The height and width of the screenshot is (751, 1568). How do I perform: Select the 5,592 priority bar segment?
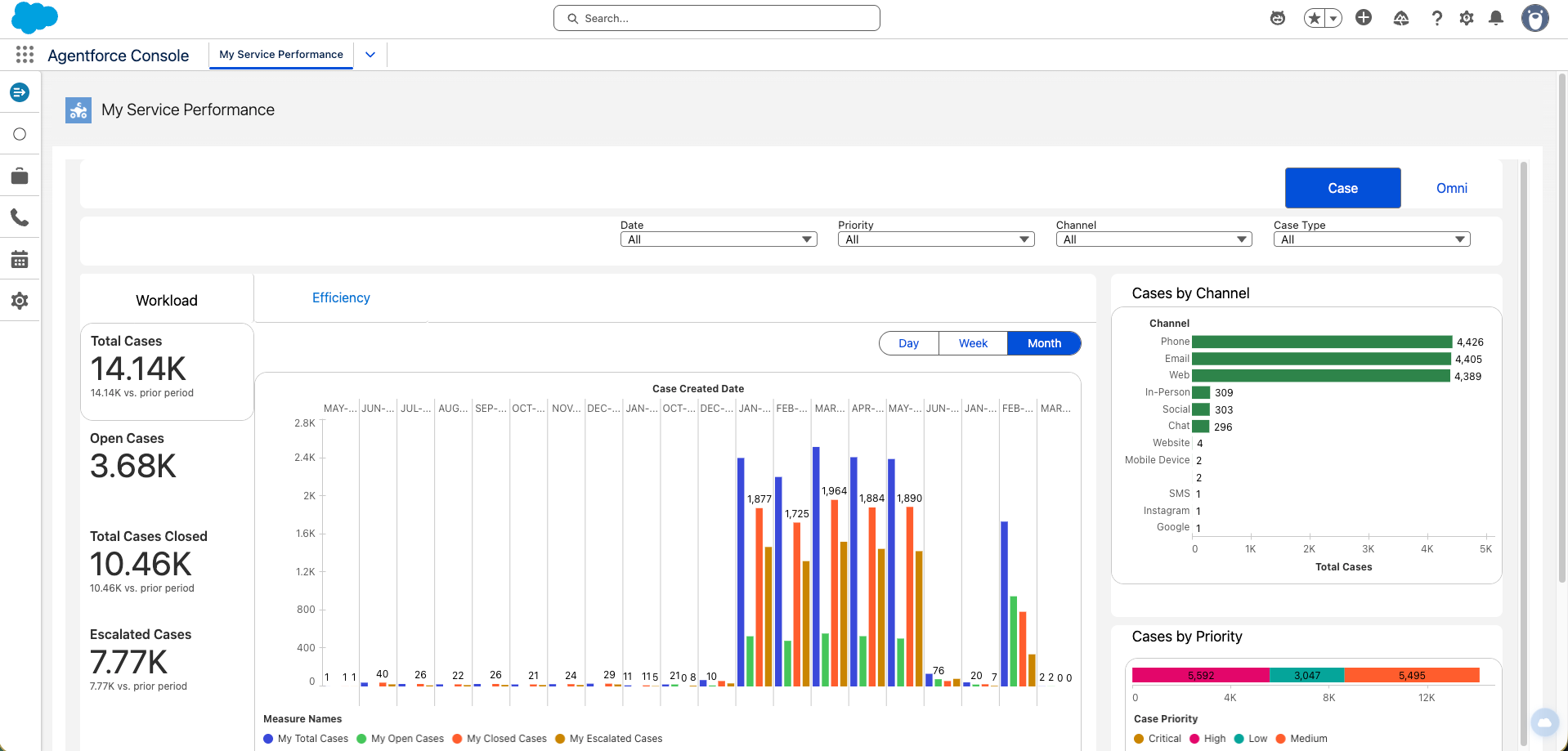click(x=1201, y=675)
